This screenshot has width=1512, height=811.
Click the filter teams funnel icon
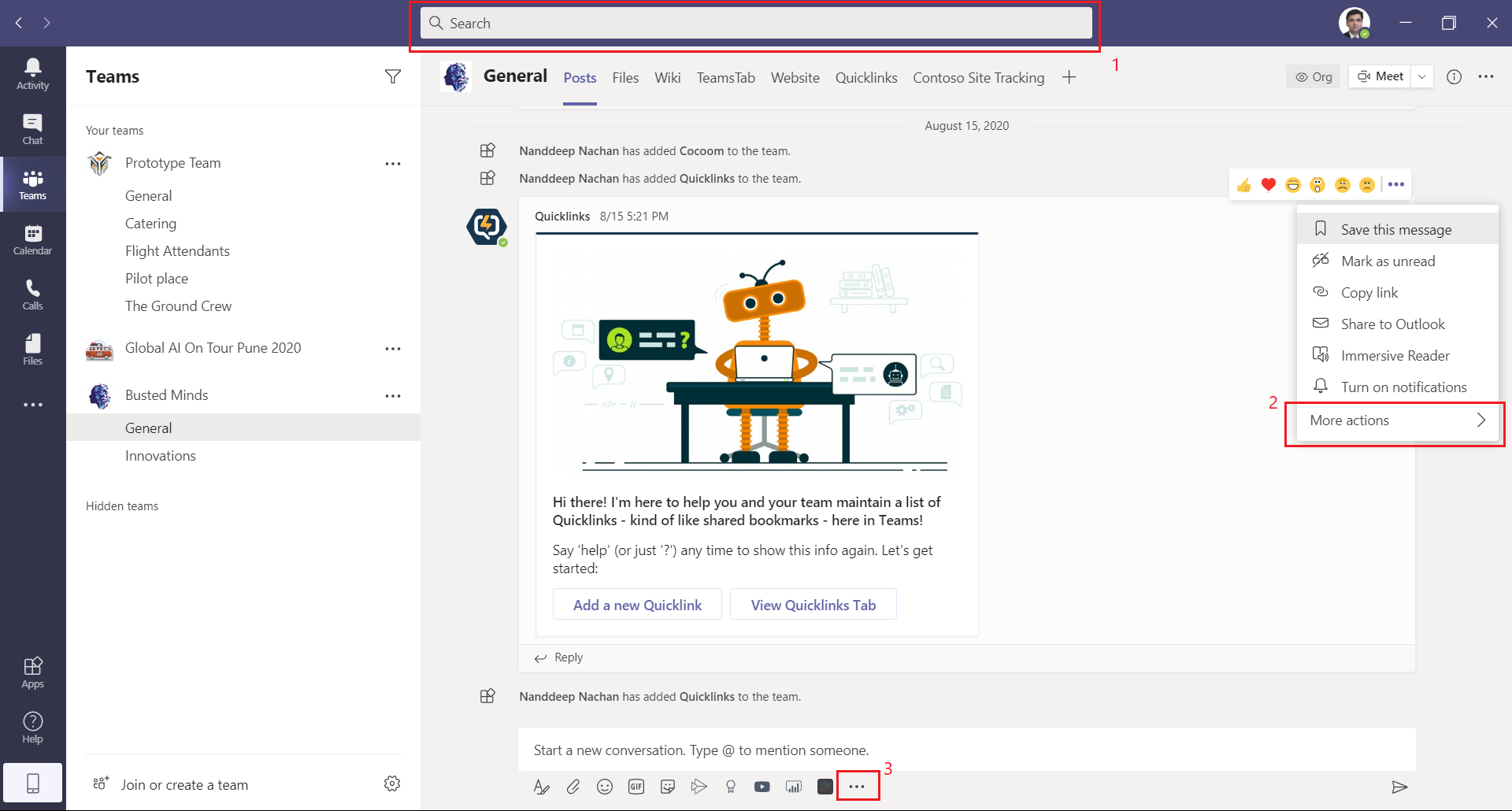392,76
